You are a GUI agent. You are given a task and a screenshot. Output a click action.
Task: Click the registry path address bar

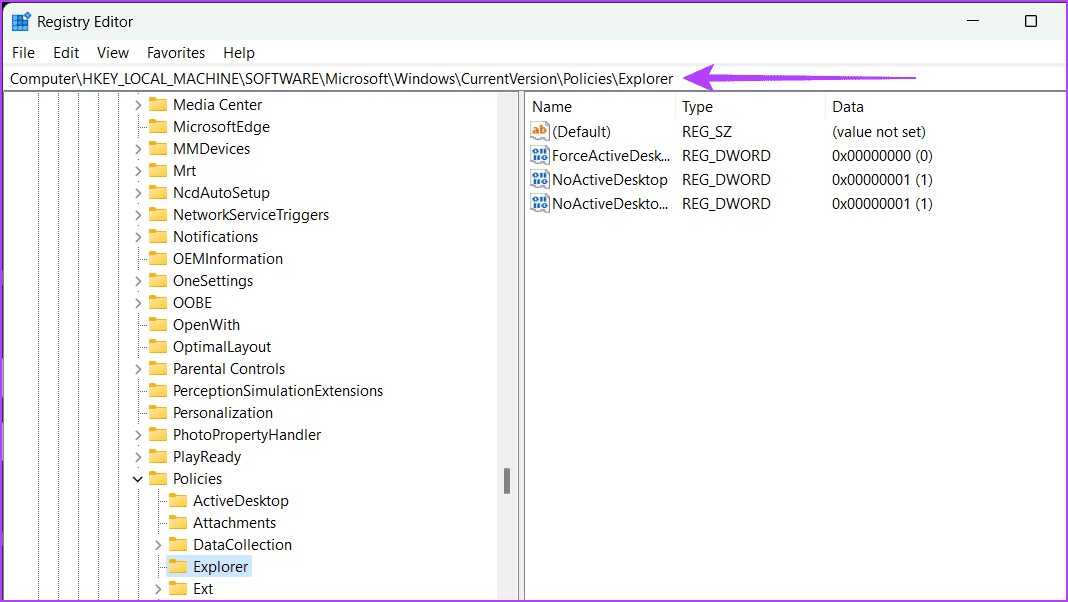(534, 79)
